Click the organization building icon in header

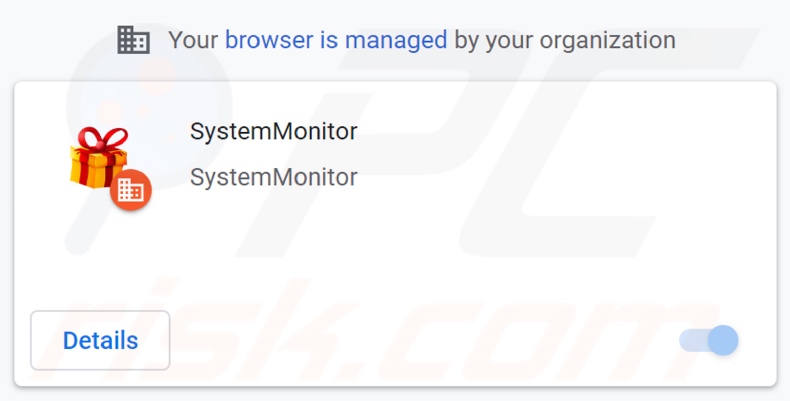pos(133,40)
